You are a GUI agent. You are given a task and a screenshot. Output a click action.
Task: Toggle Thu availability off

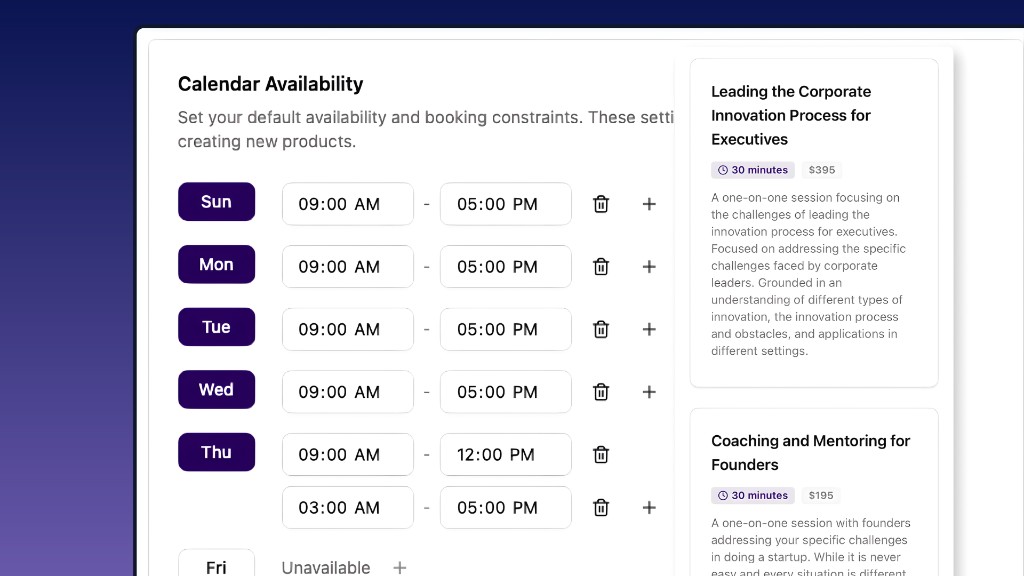click(216, 452)
